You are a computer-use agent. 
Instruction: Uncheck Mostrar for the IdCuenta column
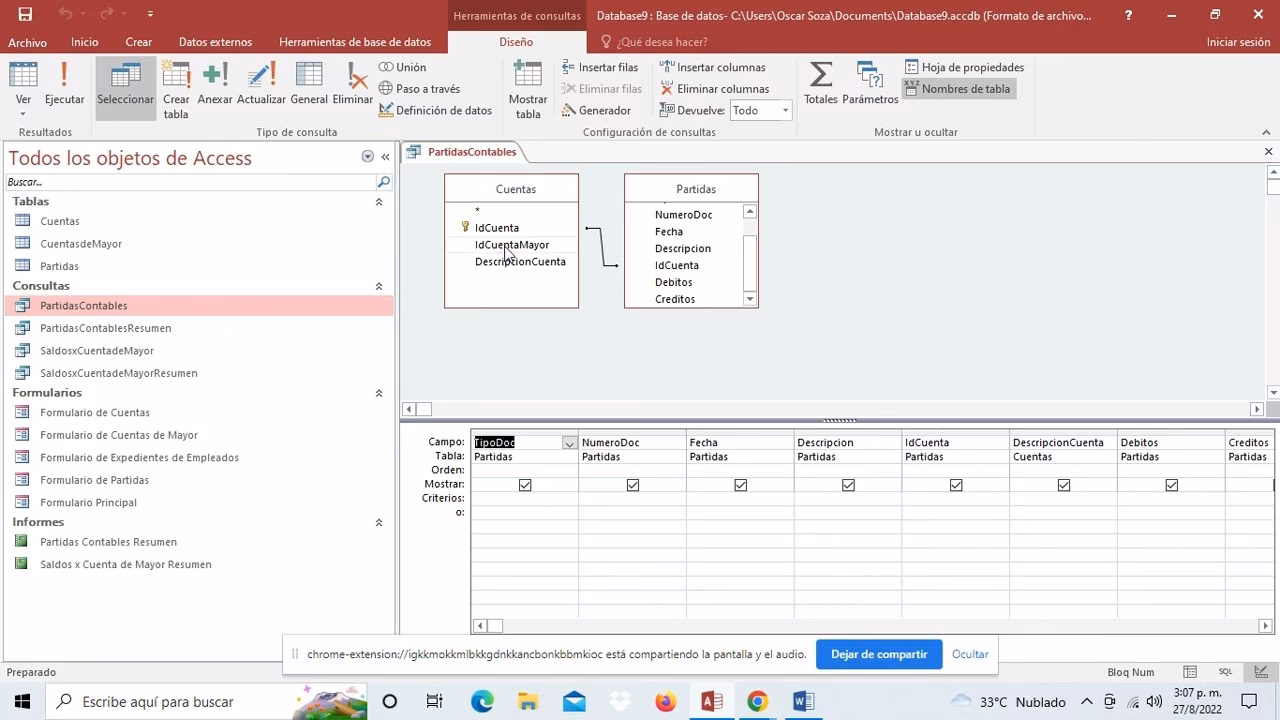coord(957,485)
